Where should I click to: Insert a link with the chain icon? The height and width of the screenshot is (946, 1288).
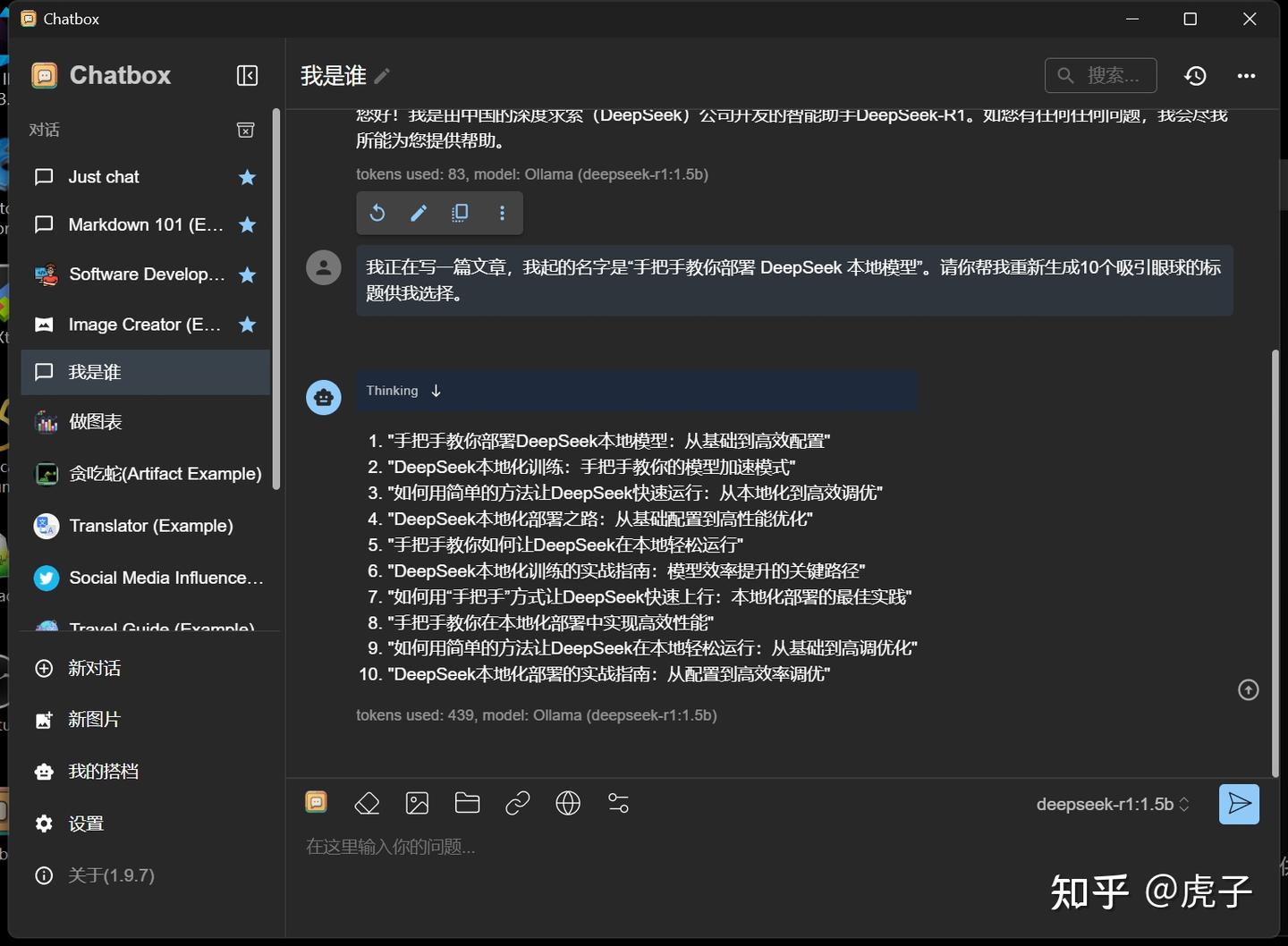(518, 803)
